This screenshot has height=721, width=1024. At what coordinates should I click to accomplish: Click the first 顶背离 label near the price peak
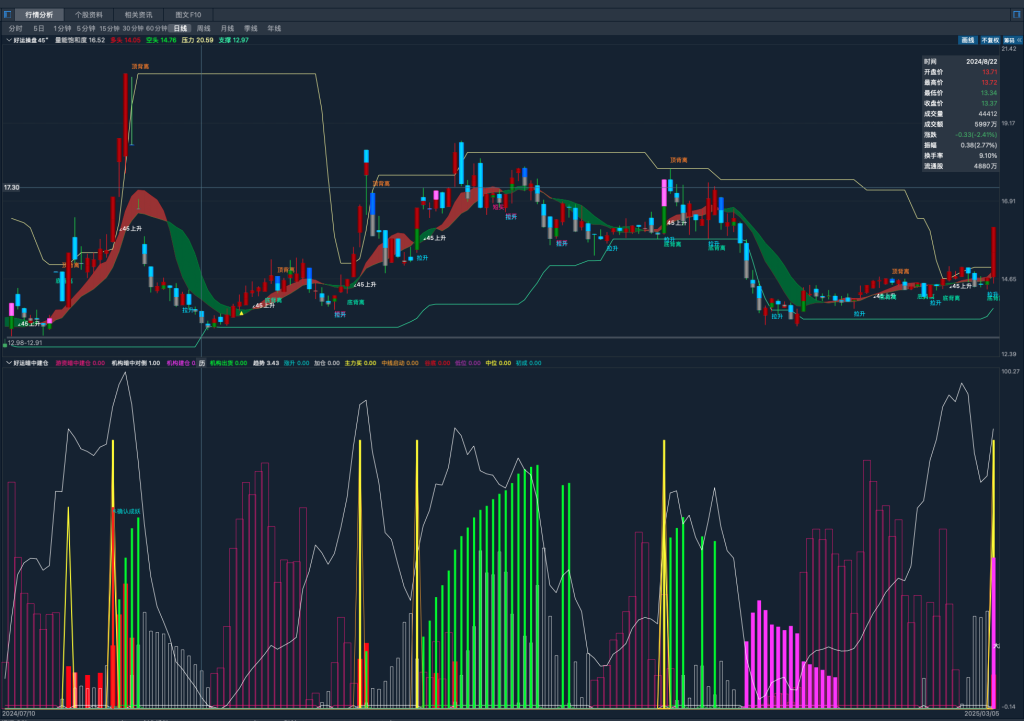140,66
